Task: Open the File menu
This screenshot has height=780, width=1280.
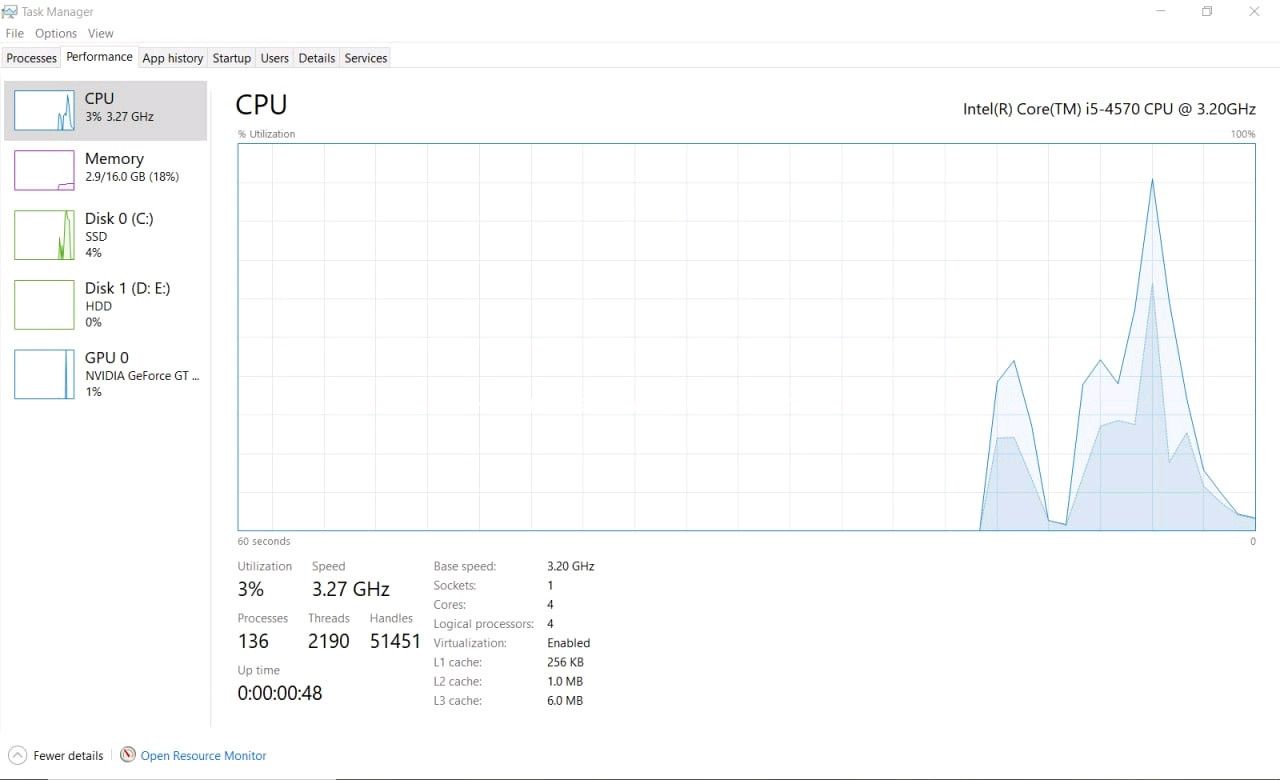Action: point(15,33)
